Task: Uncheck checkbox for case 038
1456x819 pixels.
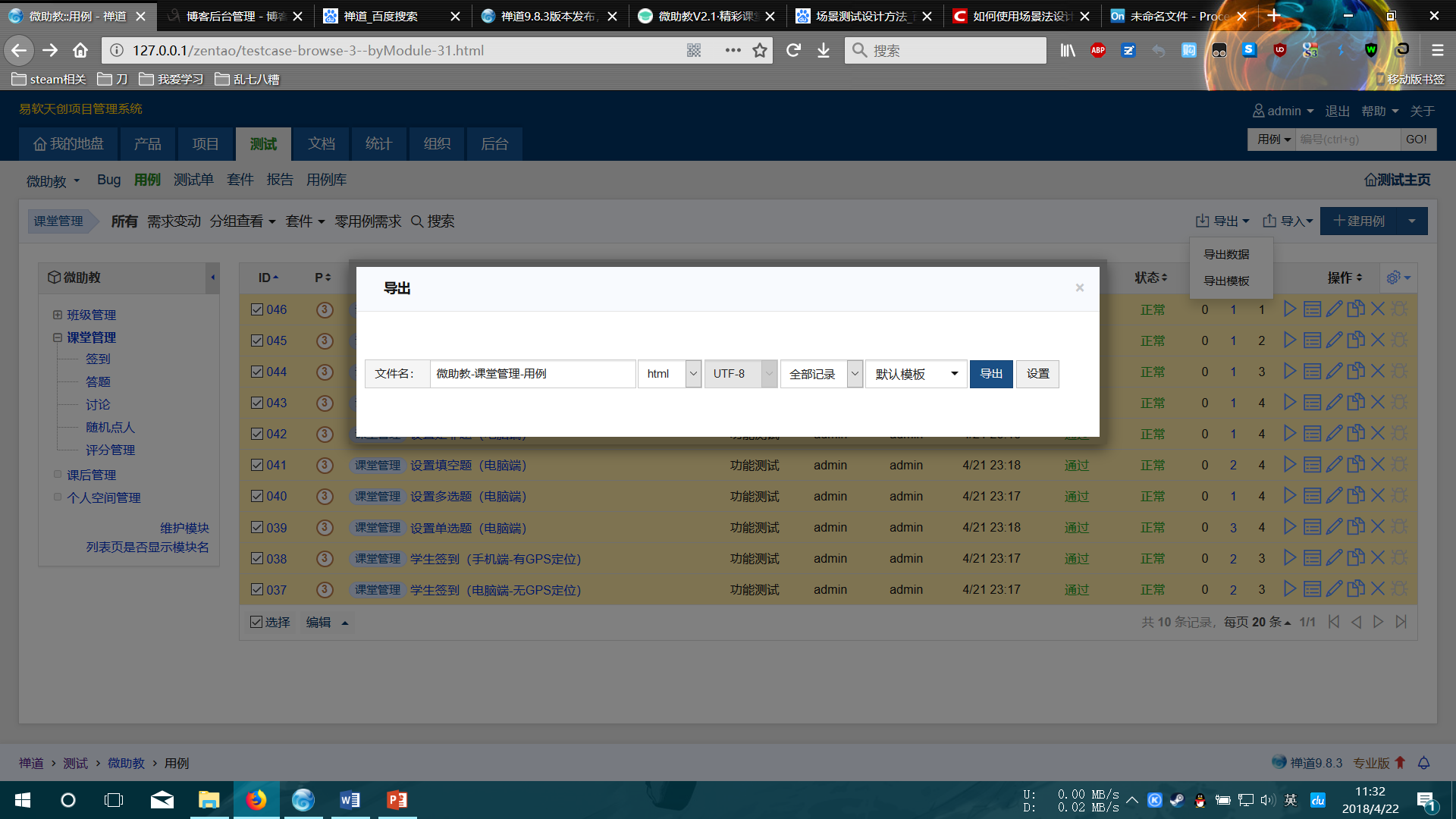Action: point(257,558)
